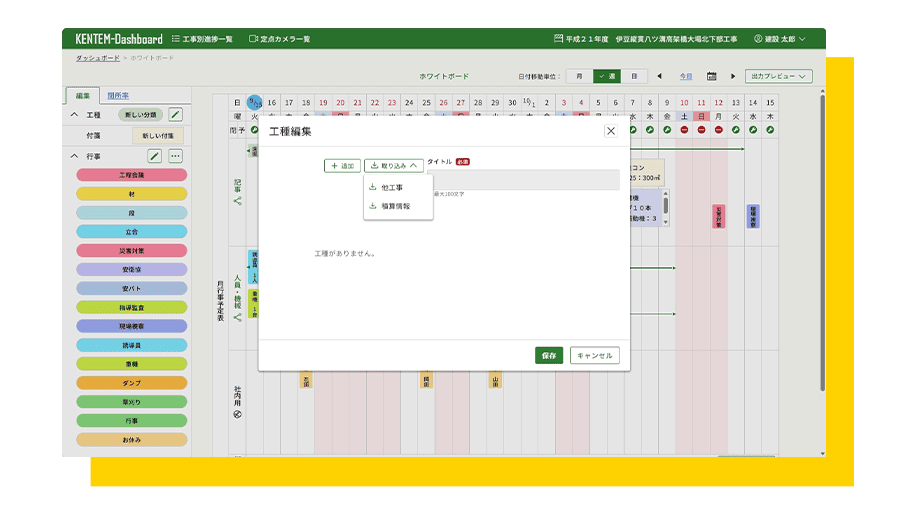Select the lavender 安衛協 event label
Screen dimensions: 916x515
131,269
